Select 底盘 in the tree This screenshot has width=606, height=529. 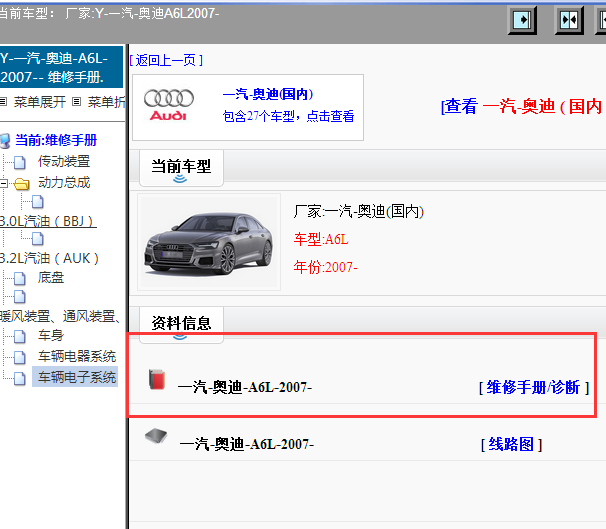pyautogui.click(x=51, y=277)
